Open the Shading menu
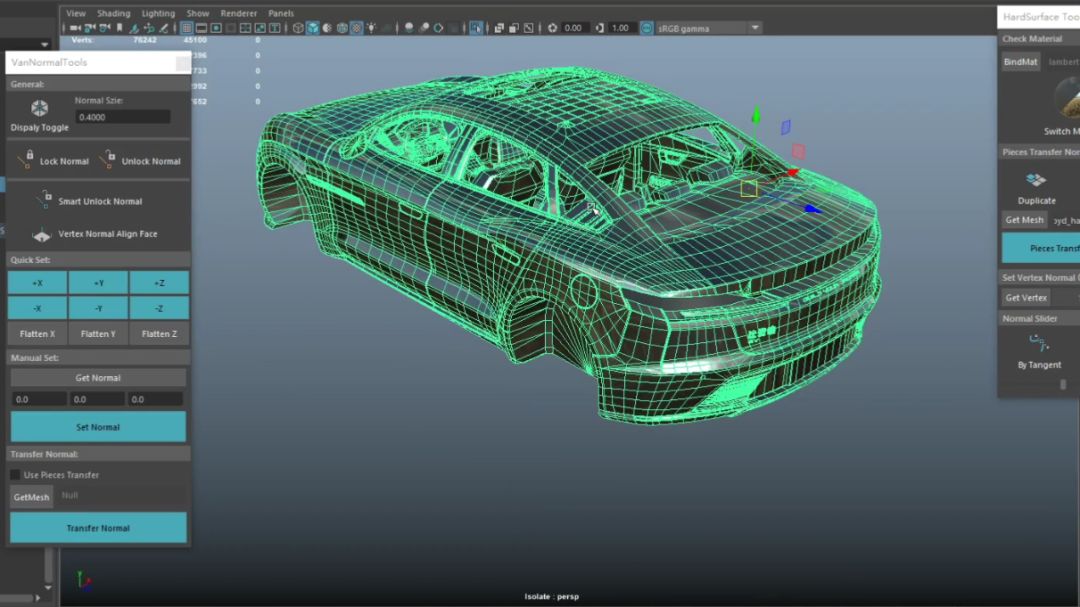This screenshot has width=1080, height=607. (x=113, y=13)
